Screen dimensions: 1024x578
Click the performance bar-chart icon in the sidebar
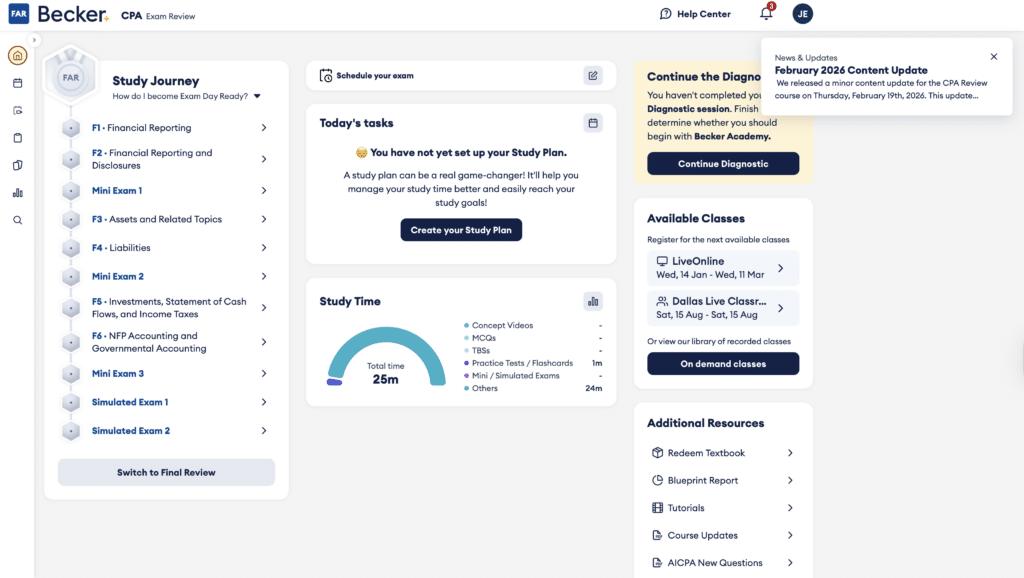17,192
